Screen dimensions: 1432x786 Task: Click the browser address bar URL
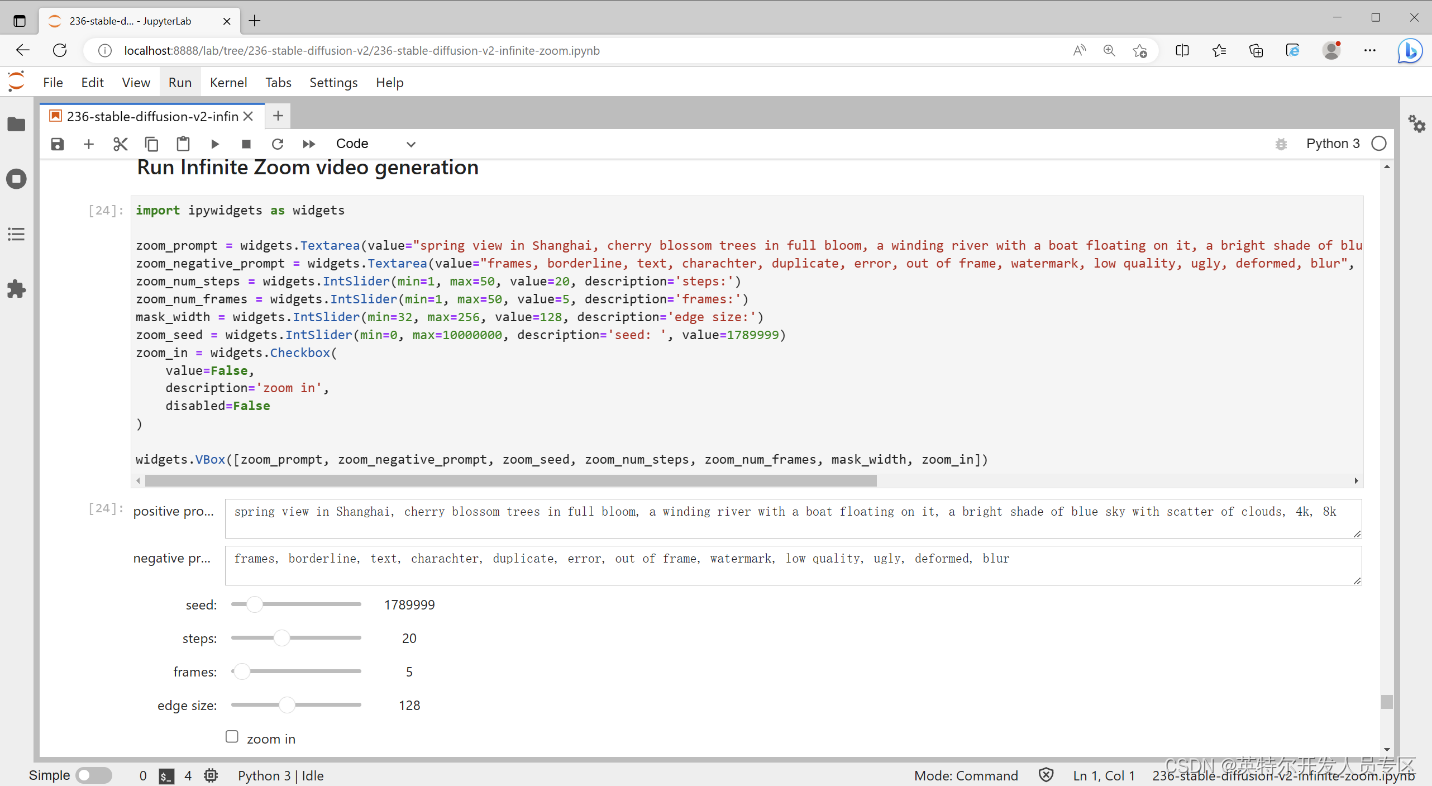pos(361,51)
